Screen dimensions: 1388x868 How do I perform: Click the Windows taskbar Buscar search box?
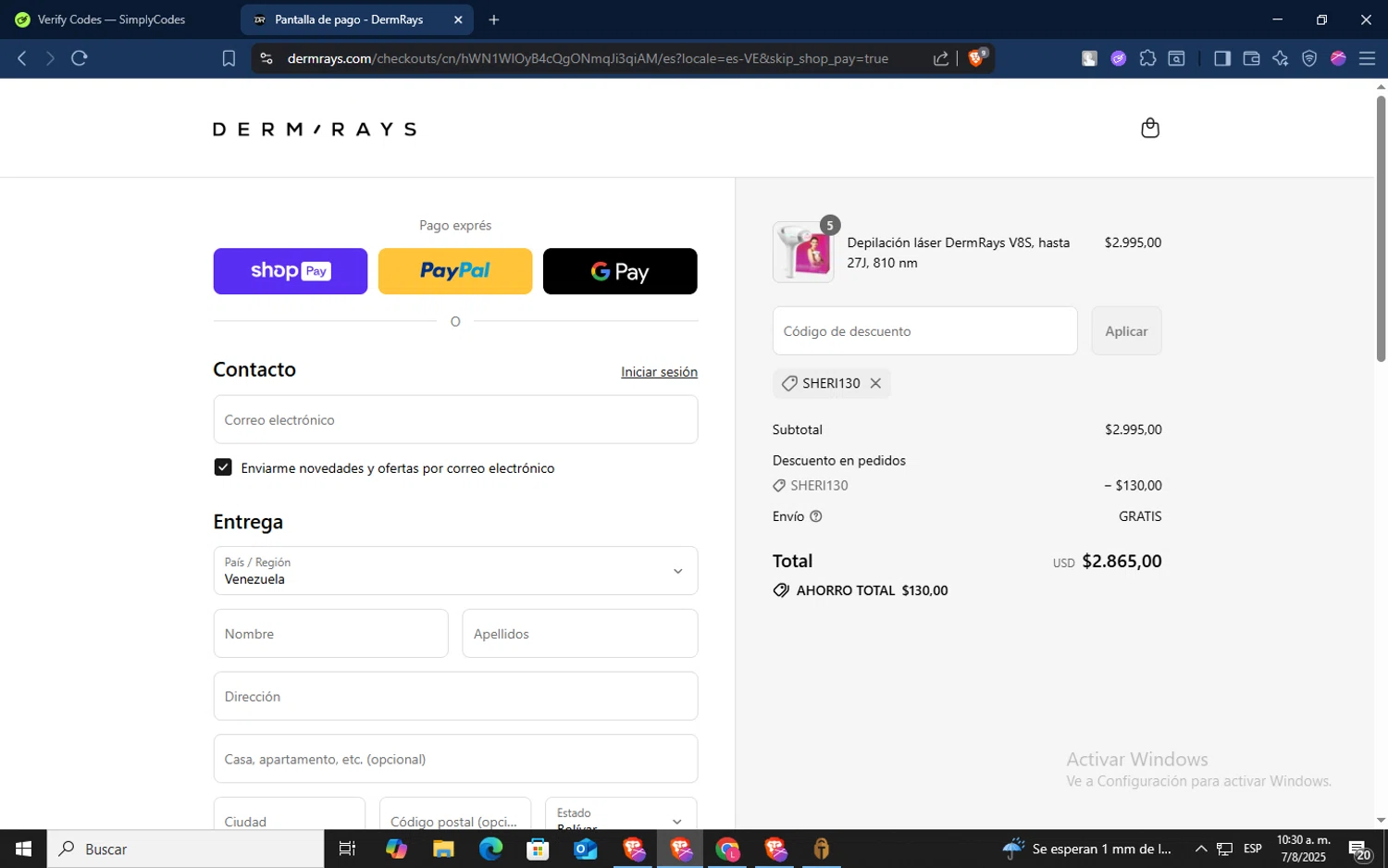(185, 849)
